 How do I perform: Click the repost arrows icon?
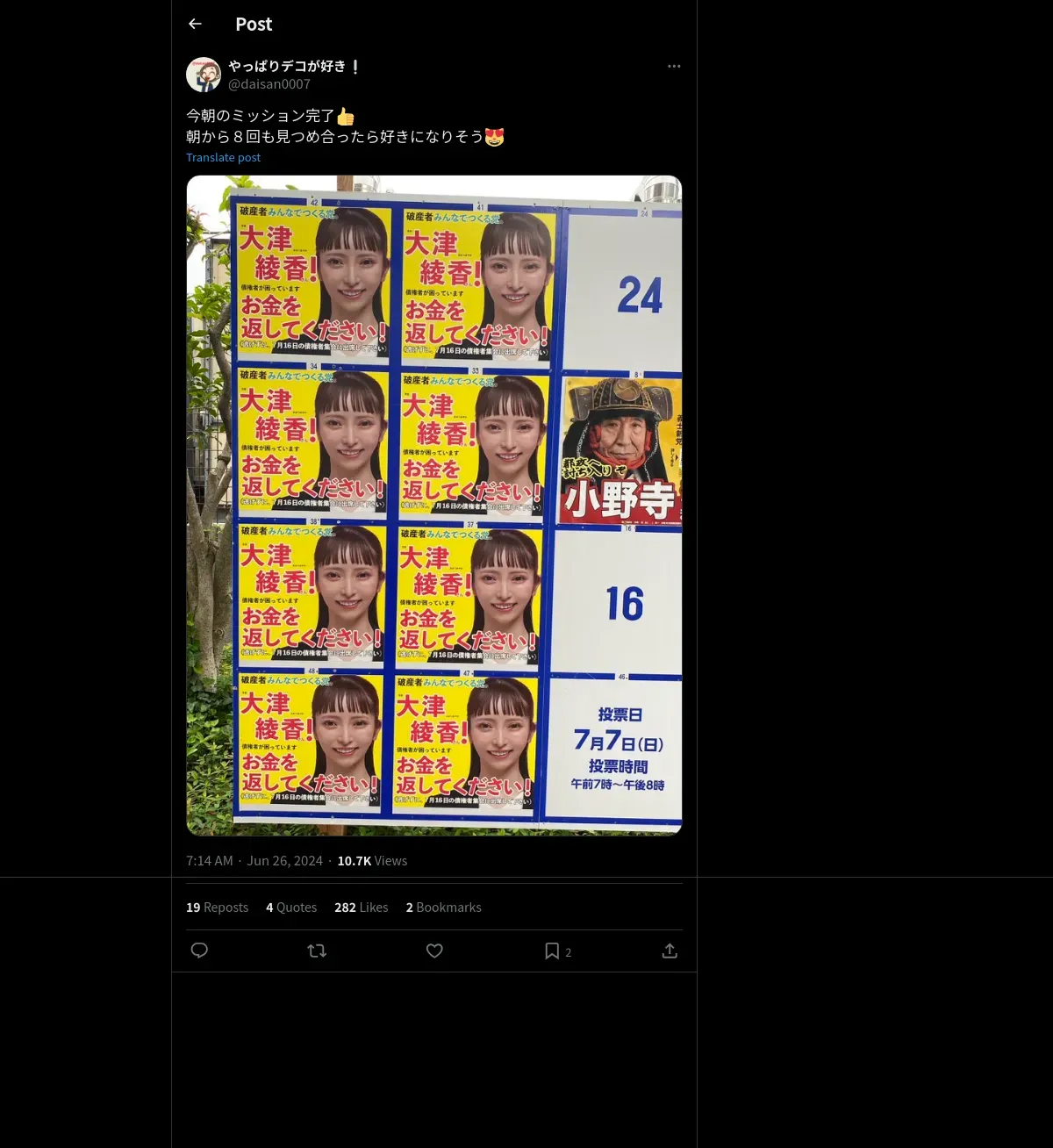point(317,951)
